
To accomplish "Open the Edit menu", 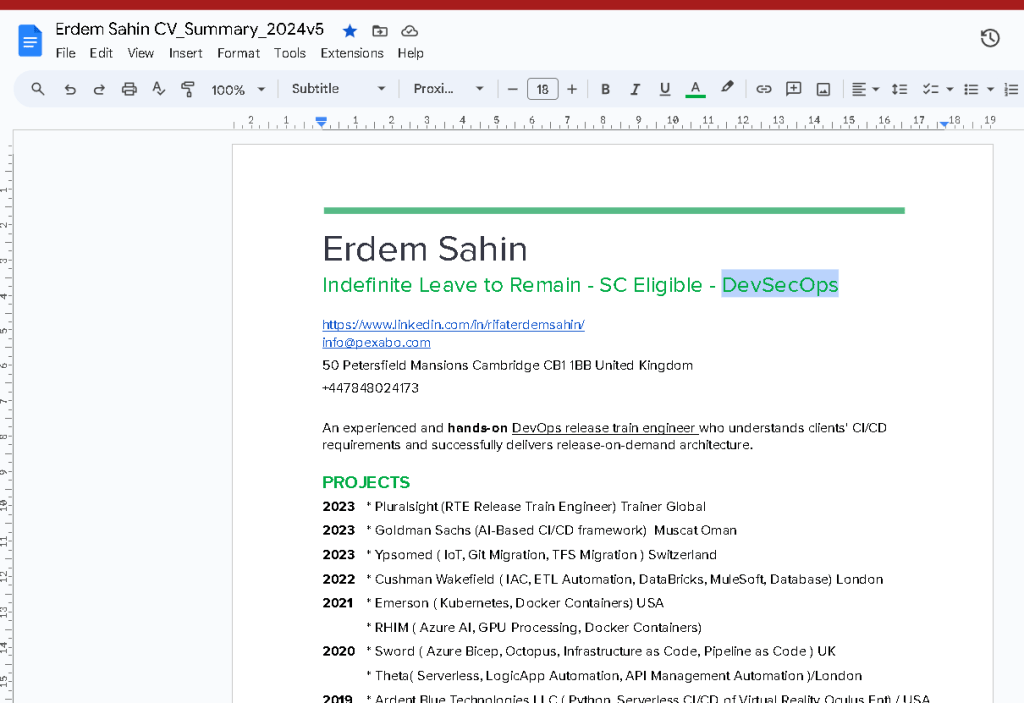I will pyautogui.click(x=101, y=53).
